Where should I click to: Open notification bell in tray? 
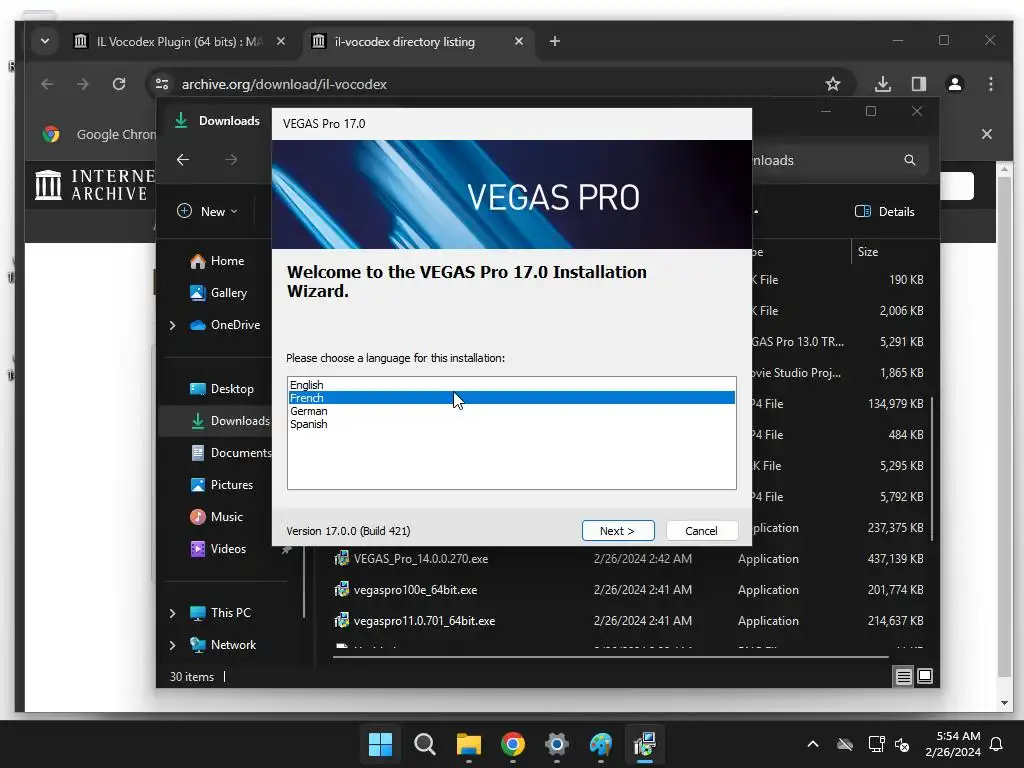[x=997, y=744]
